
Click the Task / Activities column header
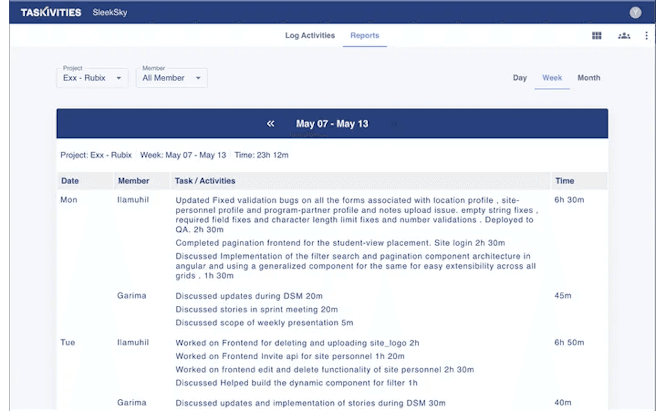point(211,181)
